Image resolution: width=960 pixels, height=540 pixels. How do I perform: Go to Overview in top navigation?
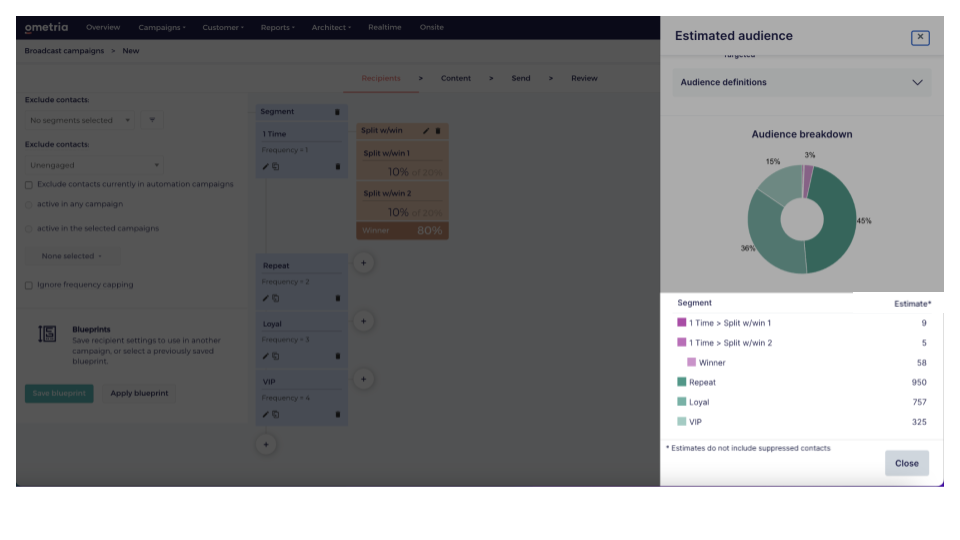point(103,28)
